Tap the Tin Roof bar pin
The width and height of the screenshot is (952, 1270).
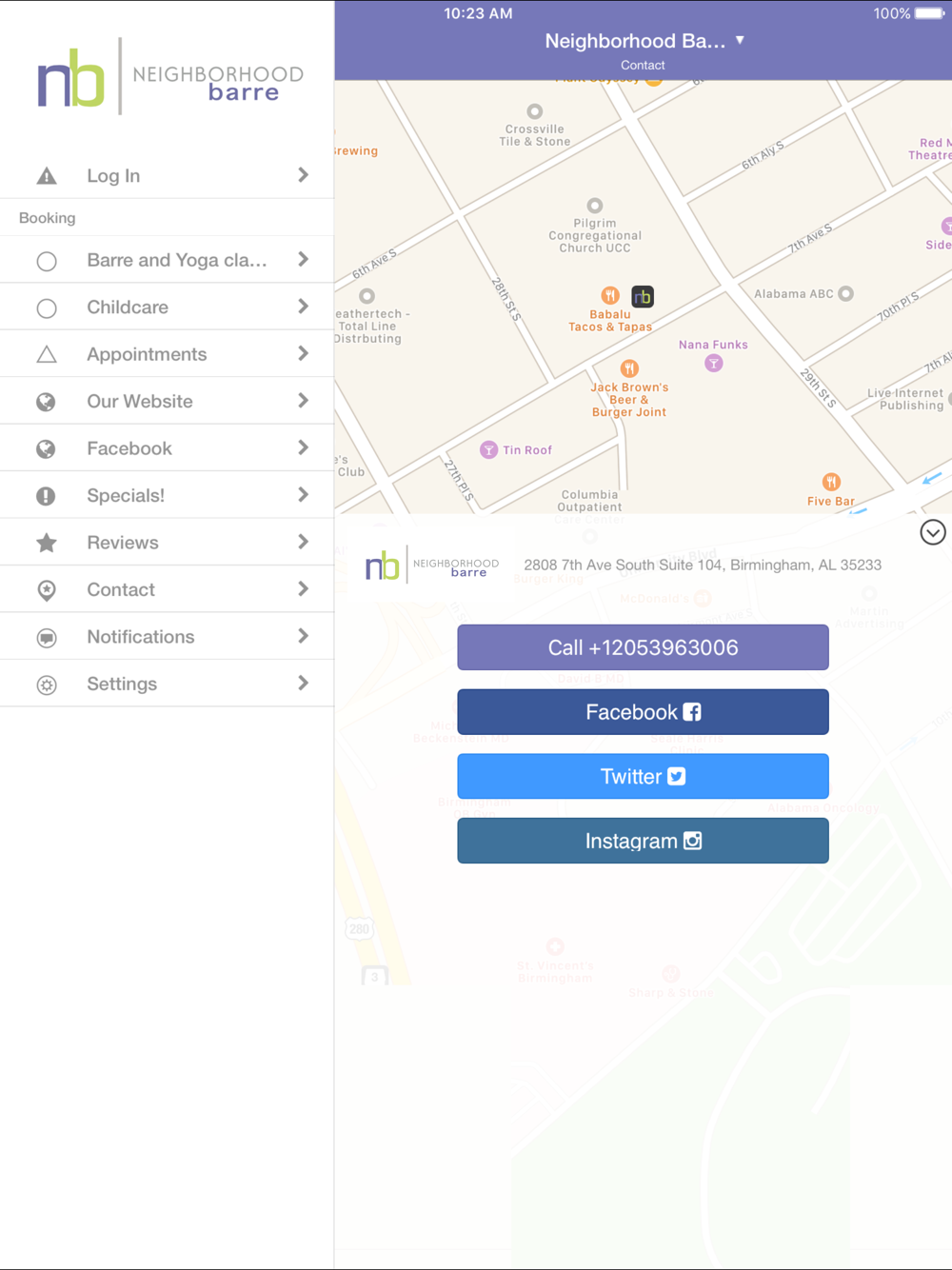[488, 449]
